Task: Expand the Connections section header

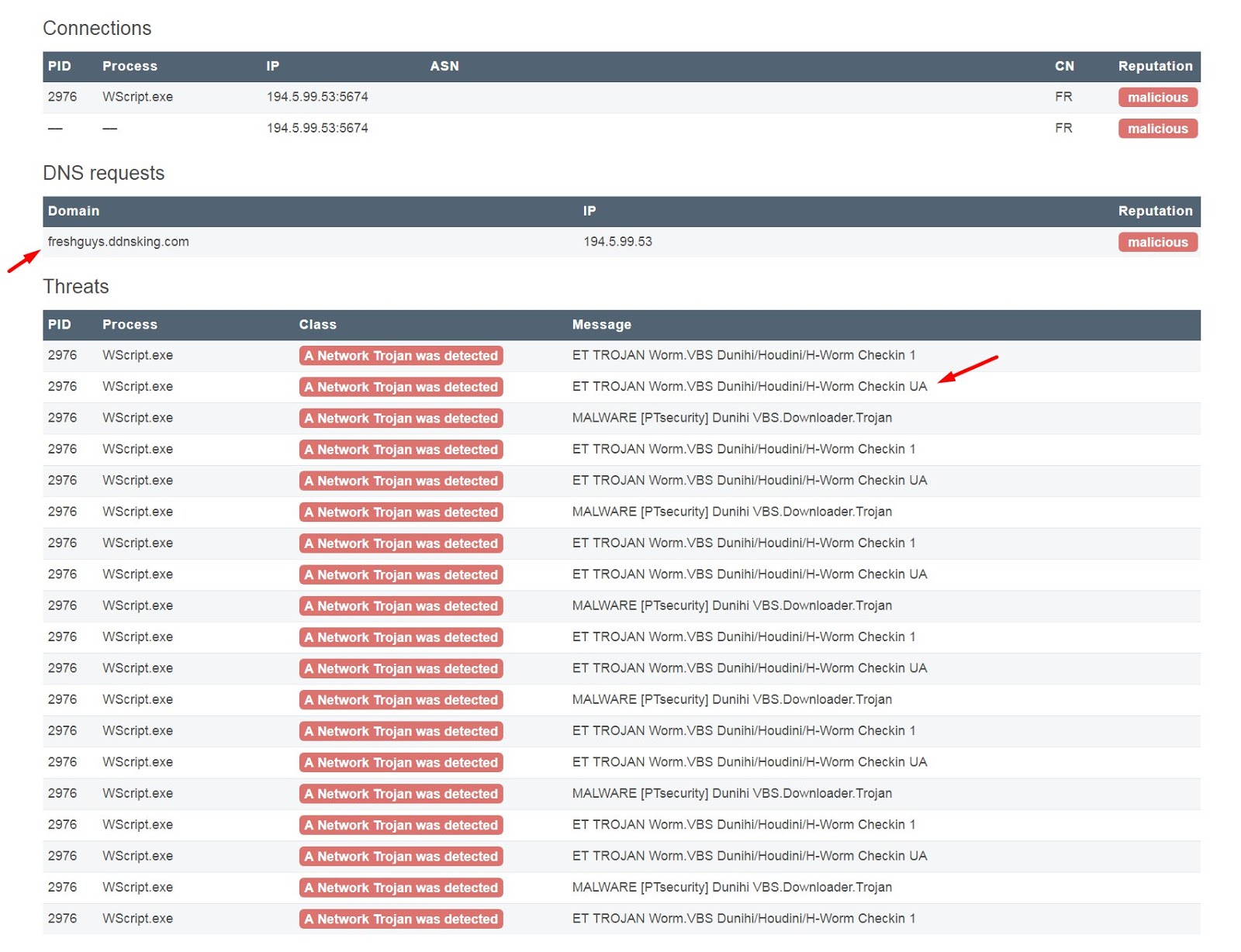Action: tap(97, 28)
